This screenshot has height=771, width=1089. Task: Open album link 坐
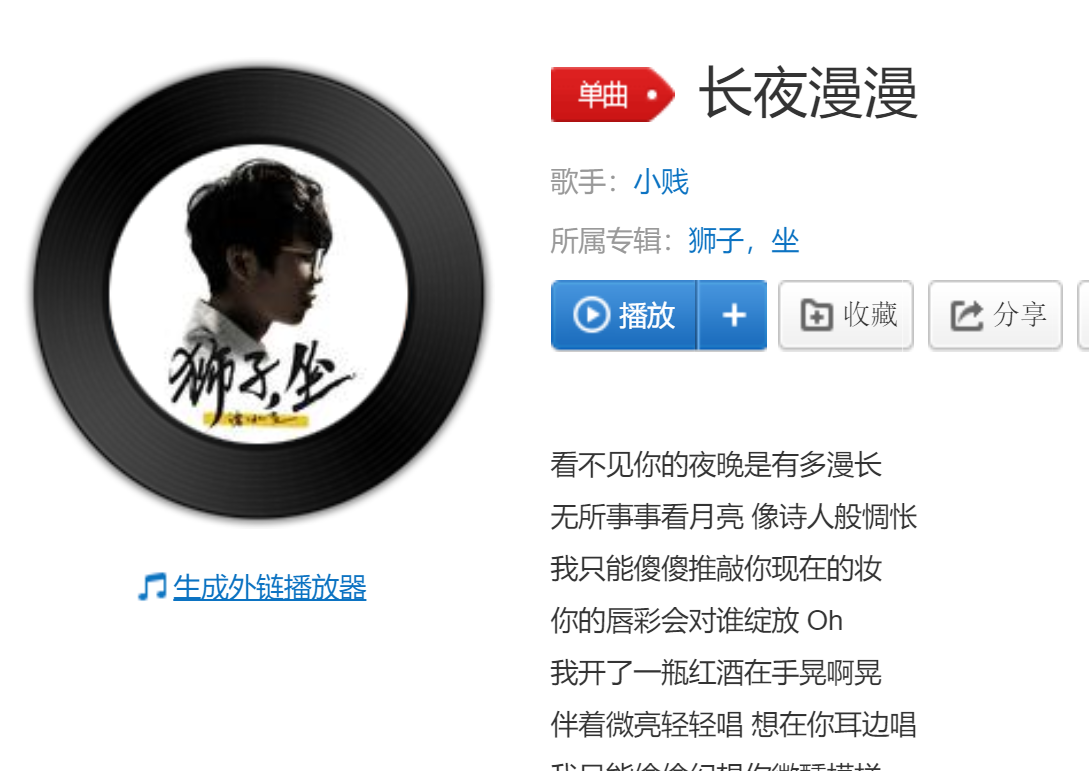pyautogui.click(x=785, y=241)
